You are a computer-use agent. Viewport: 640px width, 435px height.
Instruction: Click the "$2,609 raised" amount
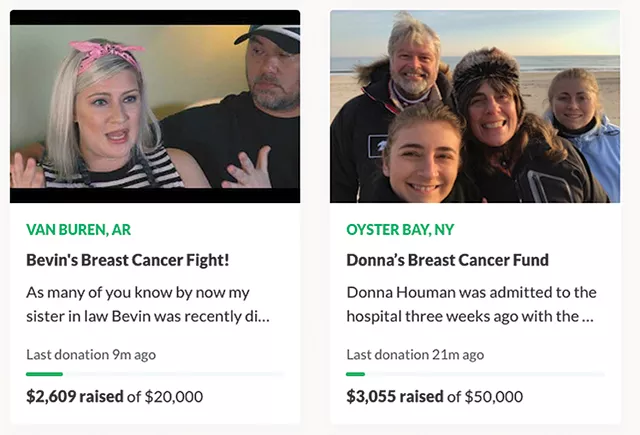74,396
